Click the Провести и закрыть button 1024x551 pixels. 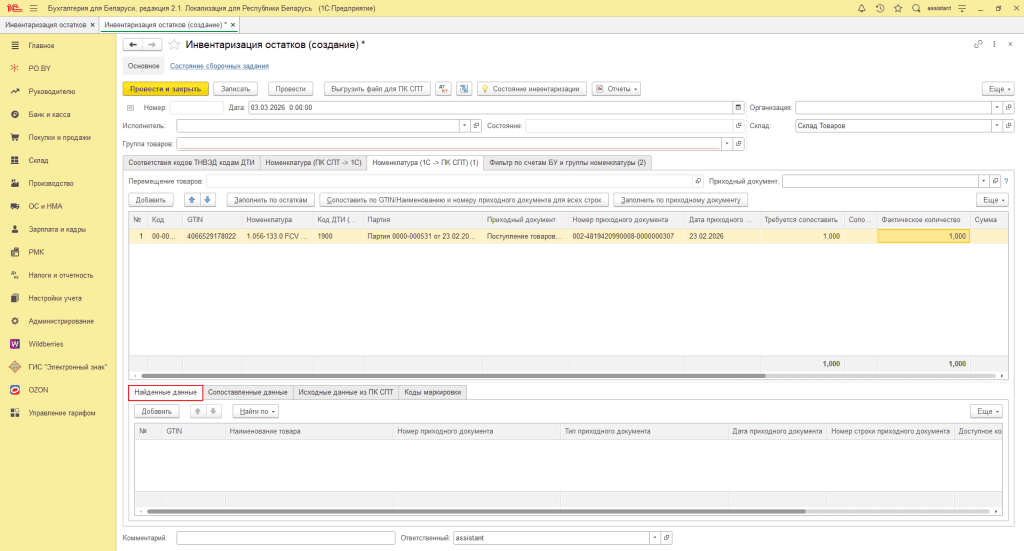pyautogui.click(x=165, y=88)
